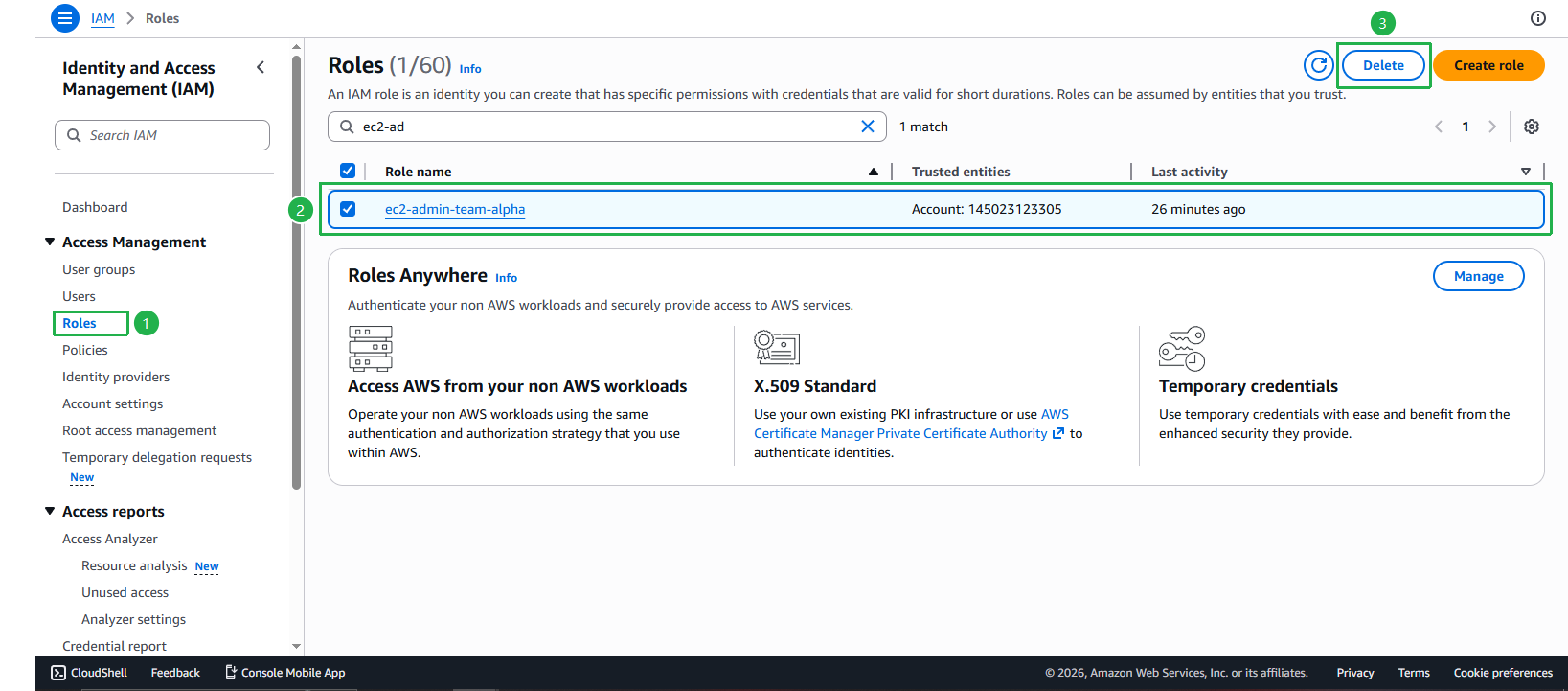Click the X.509 certificate icon
The height and width of the screenshot is (691, 1568).
[777, 347]
